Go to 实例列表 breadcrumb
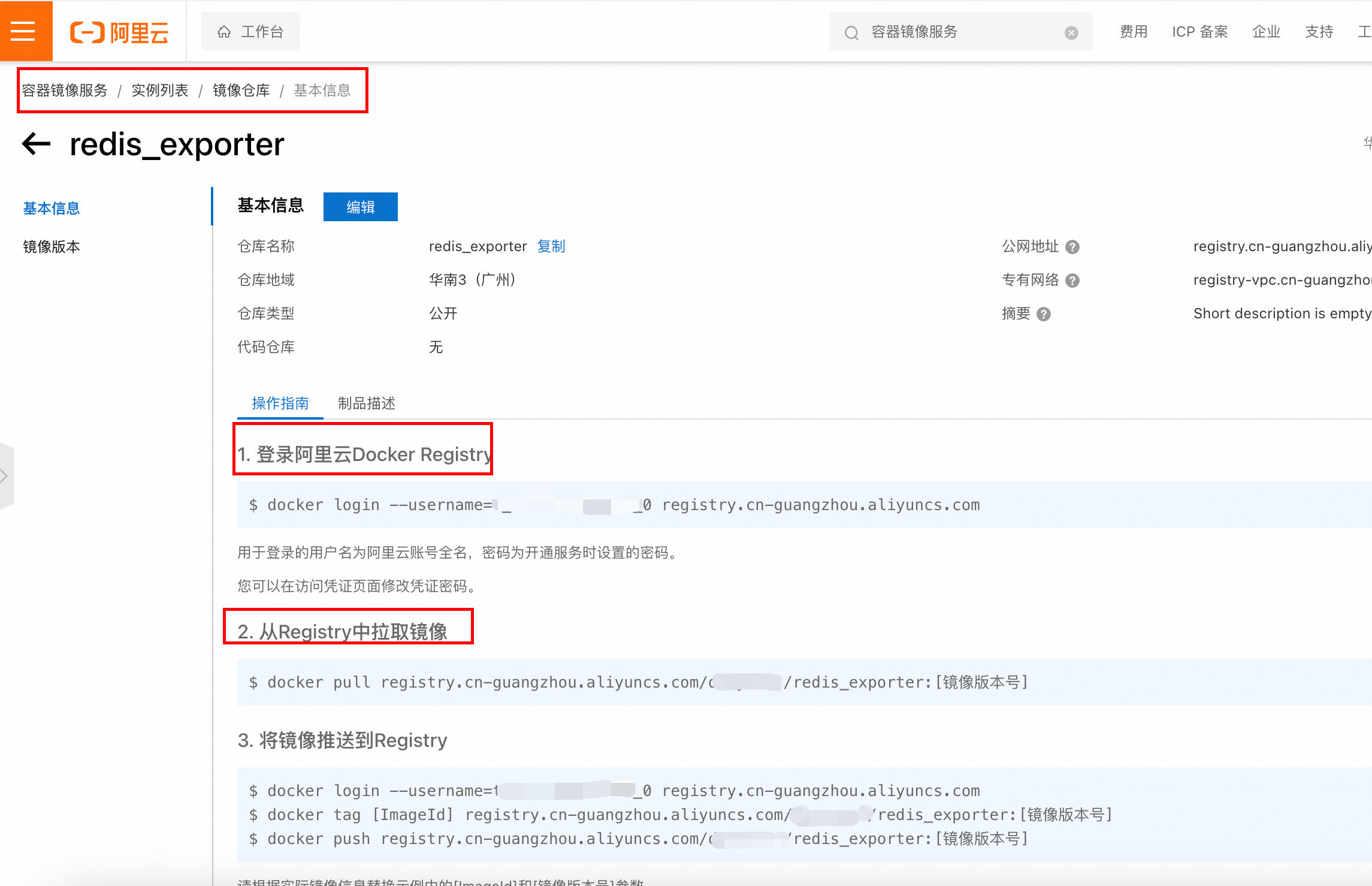The image size is (1372, 886). (160, 91)
